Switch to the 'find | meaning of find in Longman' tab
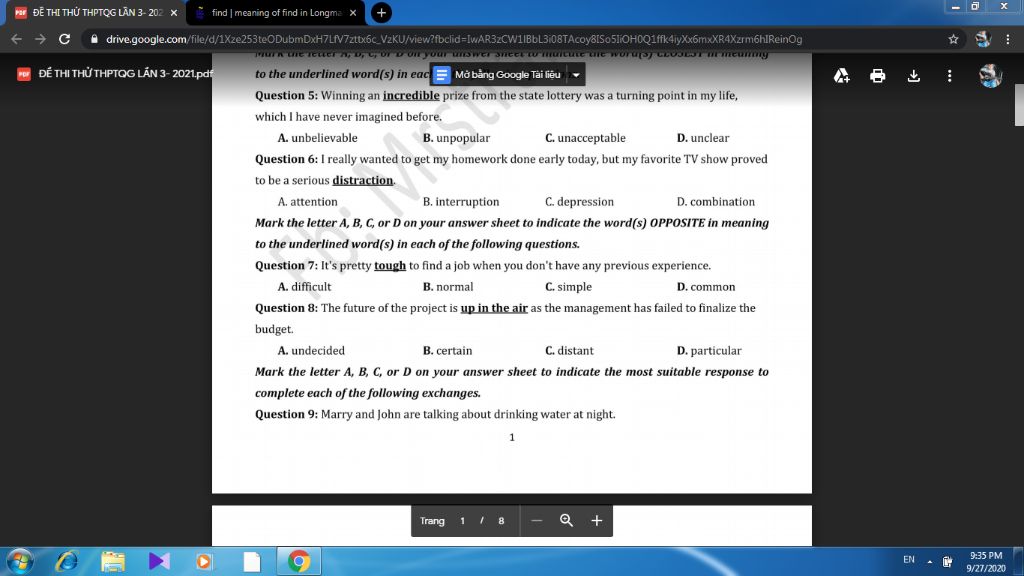This screenshot has width=1024, height=576. tap(276, 12)
